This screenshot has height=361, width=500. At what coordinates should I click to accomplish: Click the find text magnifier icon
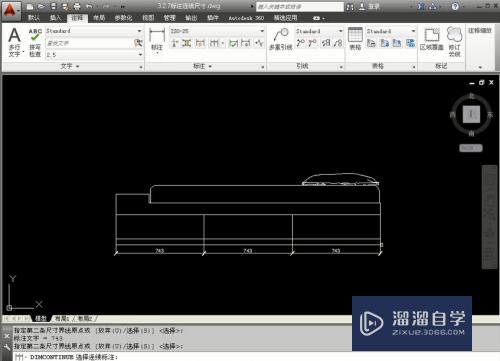(138, 43)
